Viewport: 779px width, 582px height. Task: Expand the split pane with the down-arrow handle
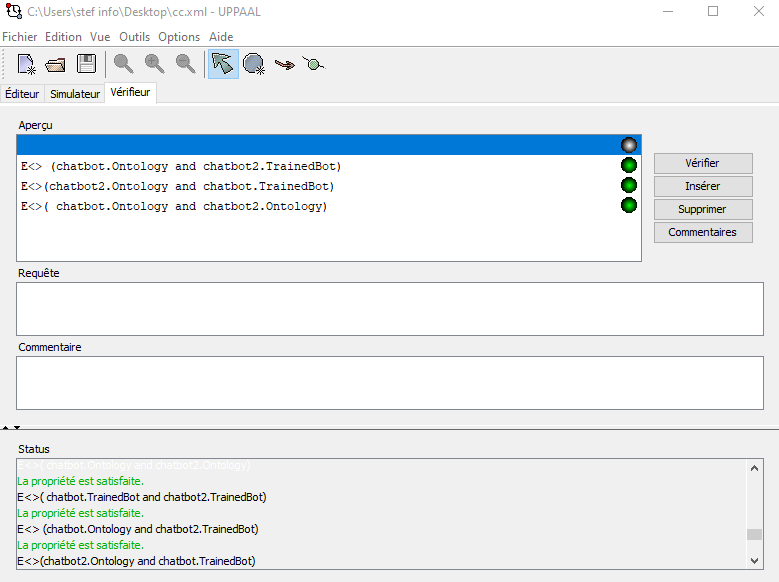coord(17,427)
